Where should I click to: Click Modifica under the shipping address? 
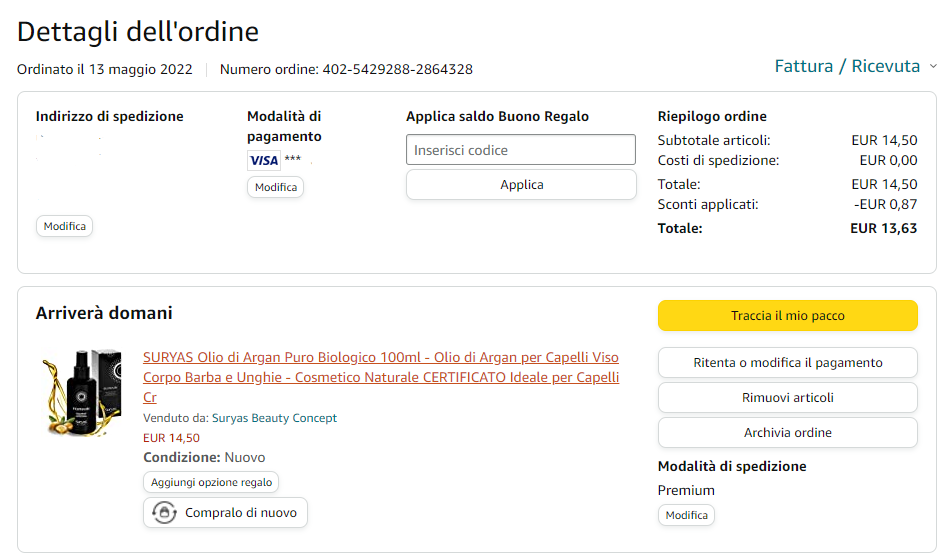point(64,226)
